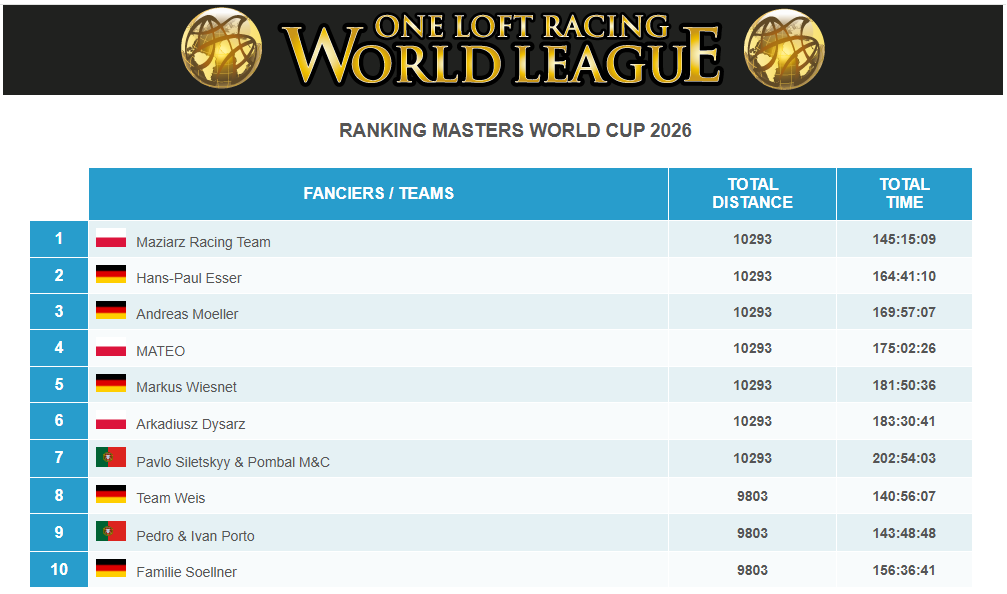Click the Polish flag beside Arkadiusz Dysarz
The image size is (1007, 594).
pyautogui.click(x=111, y=421)
